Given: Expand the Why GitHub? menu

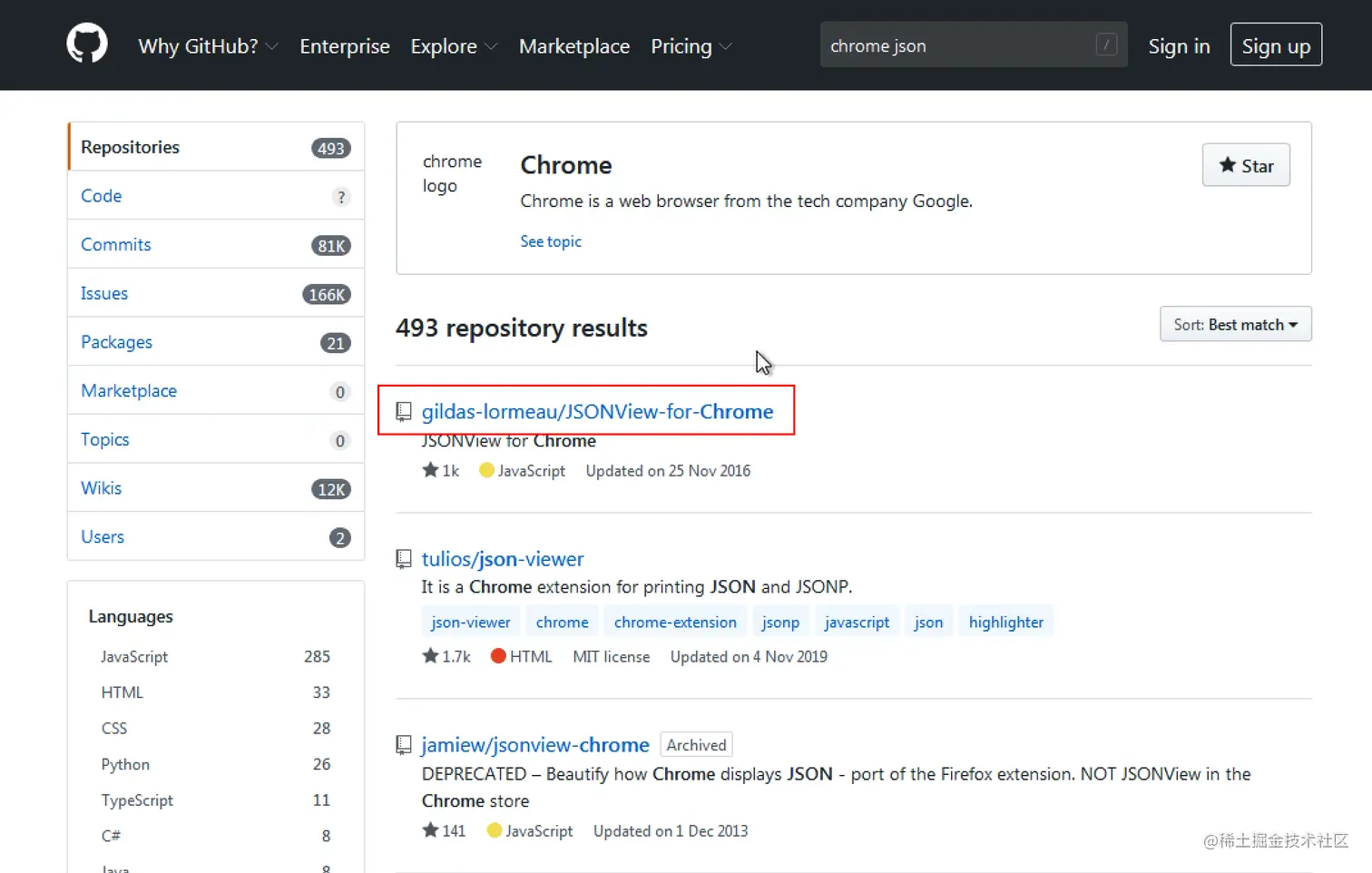Looking at the screenshot, I should click(208, 45).
